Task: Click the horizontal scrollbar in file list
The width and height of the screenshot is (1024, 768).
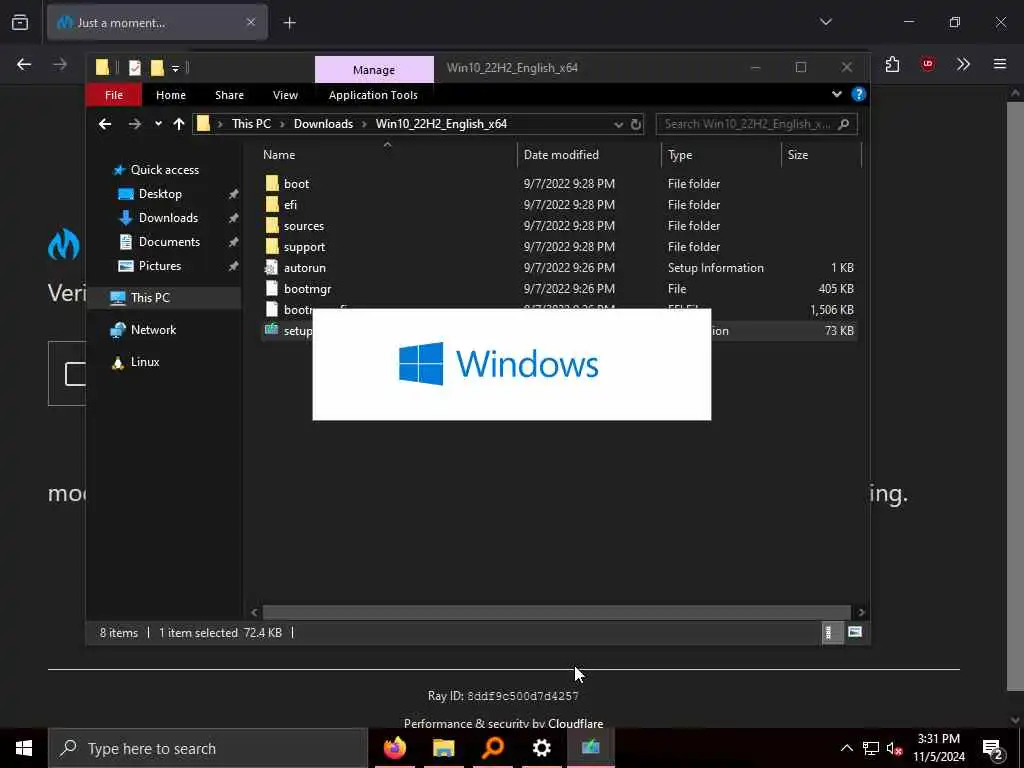Action: 556,612
